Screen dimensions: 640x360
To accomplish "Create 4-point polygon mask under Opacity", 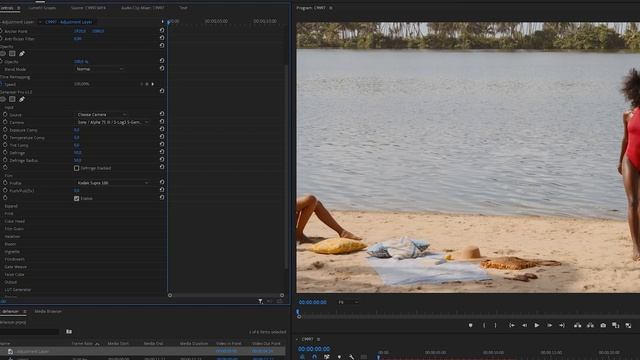I will coord(12,53).
